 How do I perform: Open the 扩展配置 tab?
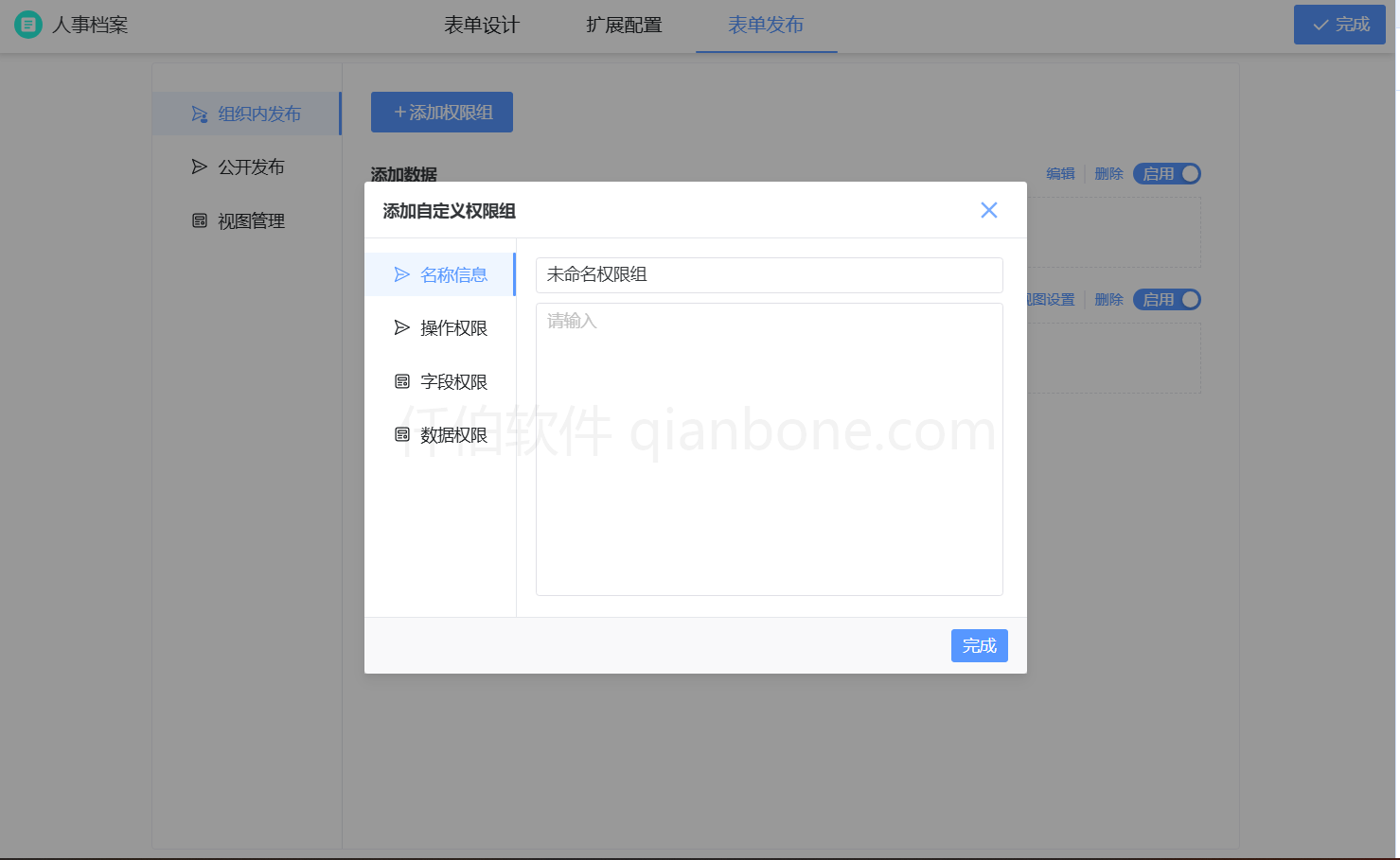[x=624, y=25]
